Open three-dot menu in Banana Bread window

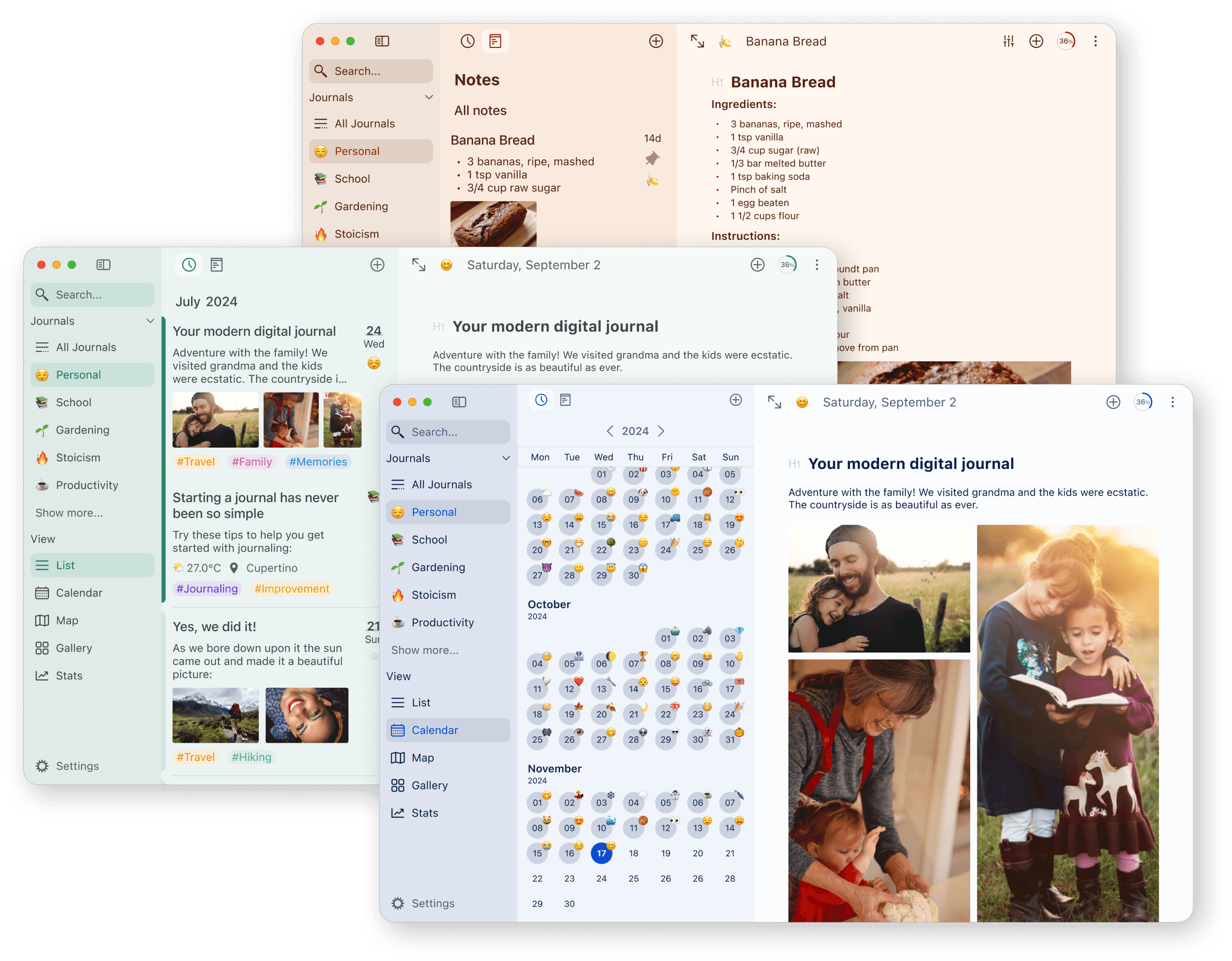[x=1095, y=41]
